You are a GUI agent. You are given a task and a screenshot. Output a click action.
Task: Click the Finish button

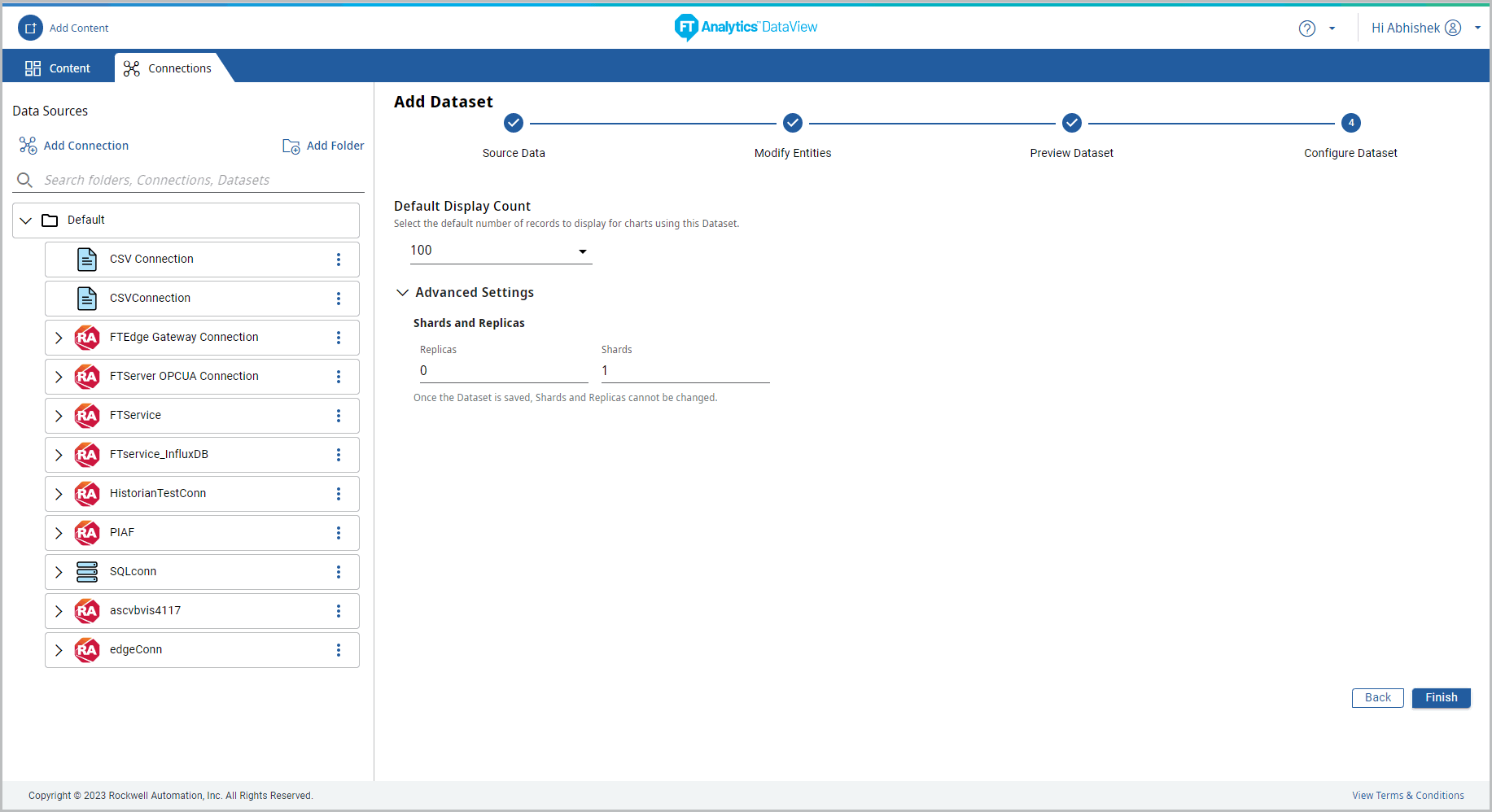click(x=1441, y=698)
